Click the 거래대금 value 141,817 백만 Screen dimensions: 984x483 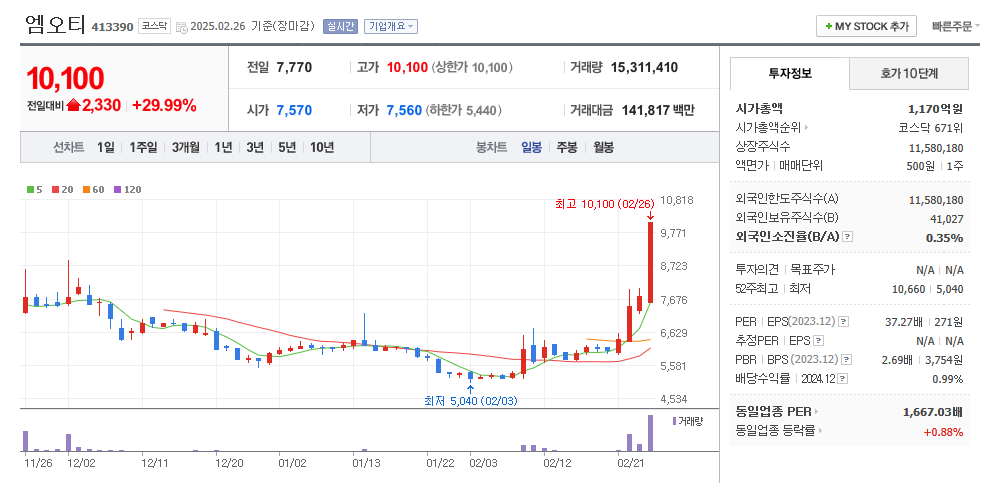pyautogui.click(x=658, y=110)
